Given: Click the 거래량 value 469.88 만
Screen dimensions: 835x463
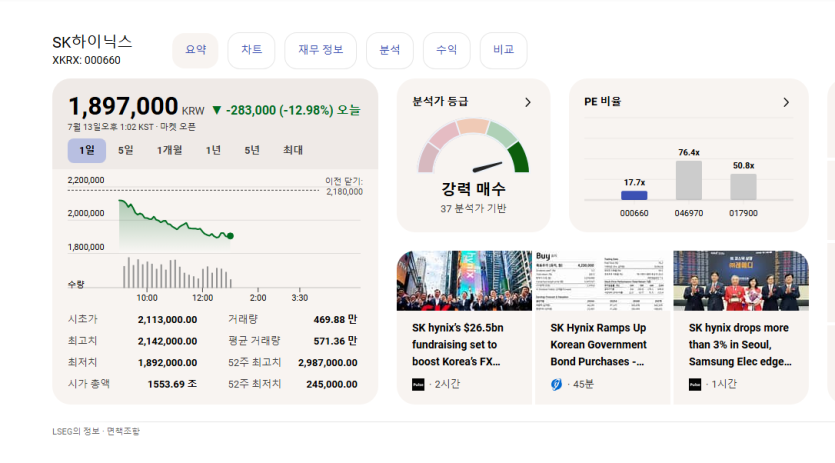Looking at the screenshot, I should pos(335,320).
